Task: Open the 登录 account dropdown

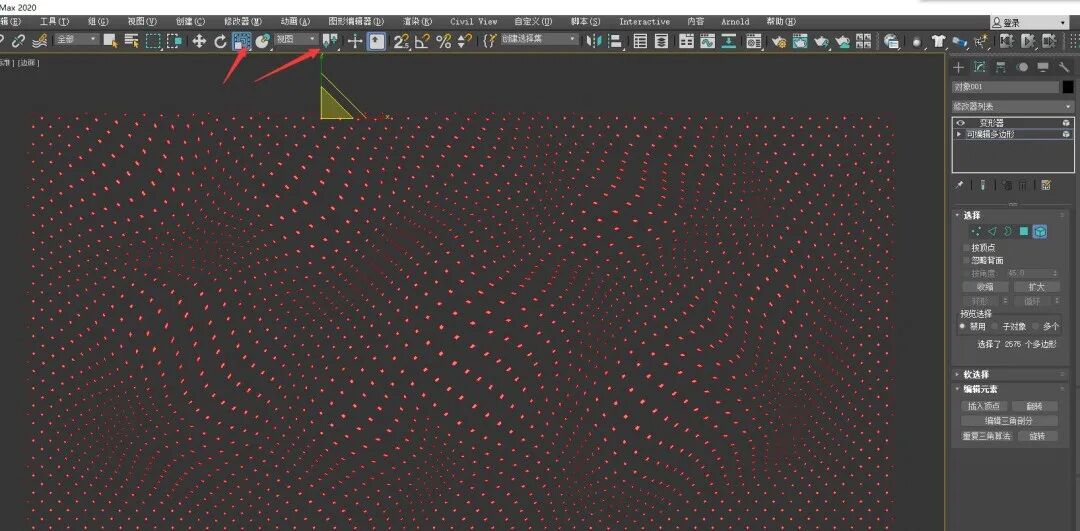Action: click(1029, 23)
